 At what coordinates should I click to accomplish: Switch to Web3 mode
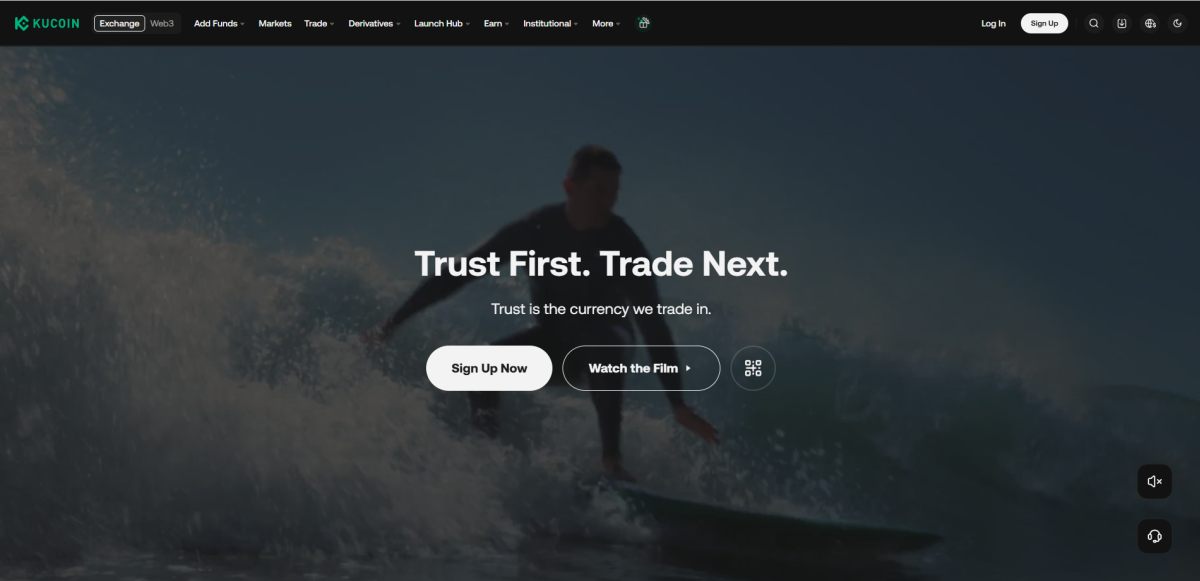162,23
